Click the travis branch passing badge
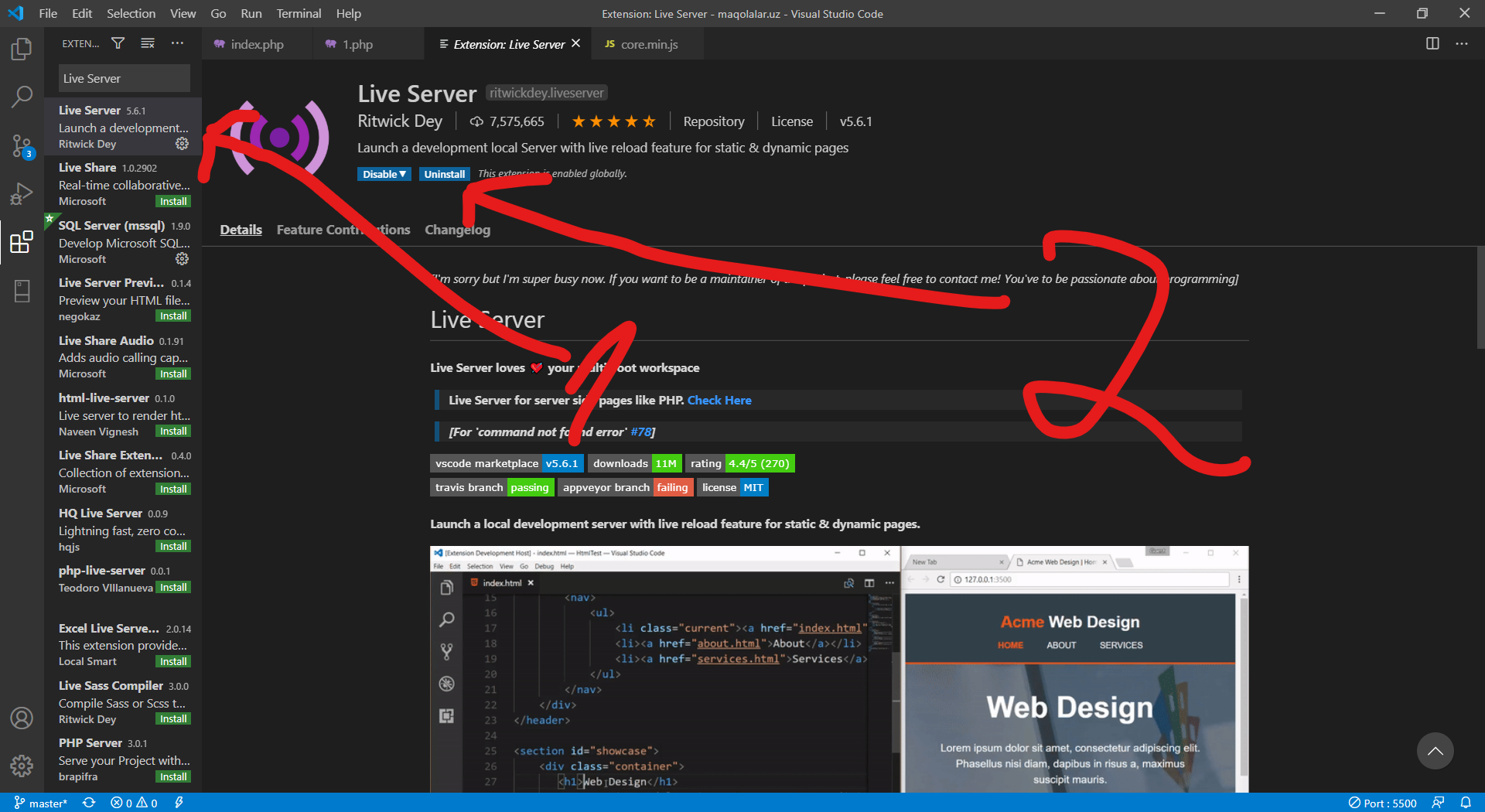This screenshot has height=812, width=1485. (492, 487)
